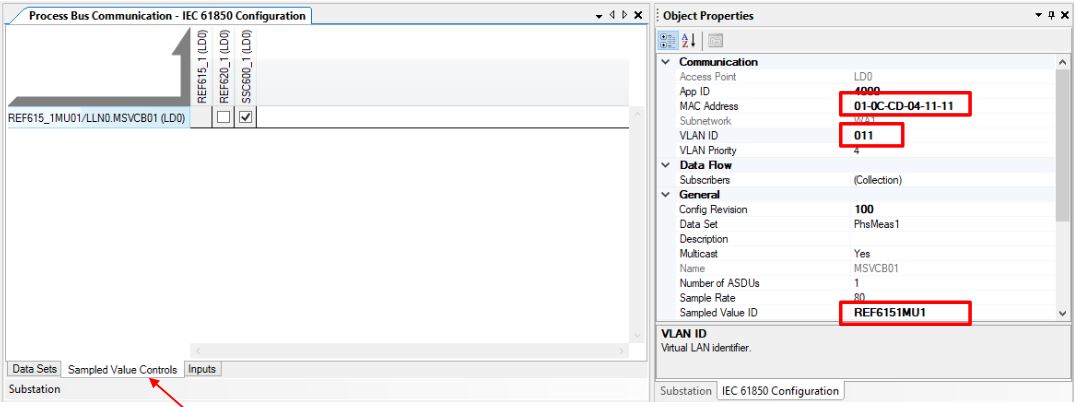Click into the empty Description value field
1075x407 pixels.
pyautogui.click(x=954, y=239)
